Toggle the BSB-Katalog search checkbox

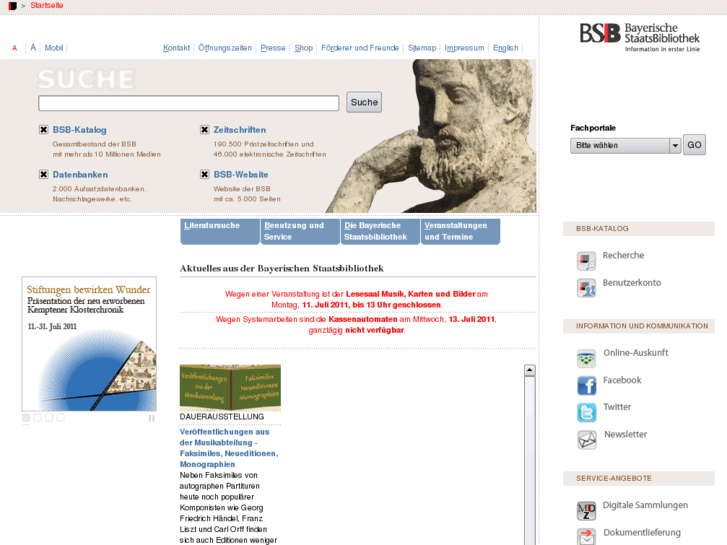[x=43, y=129]
